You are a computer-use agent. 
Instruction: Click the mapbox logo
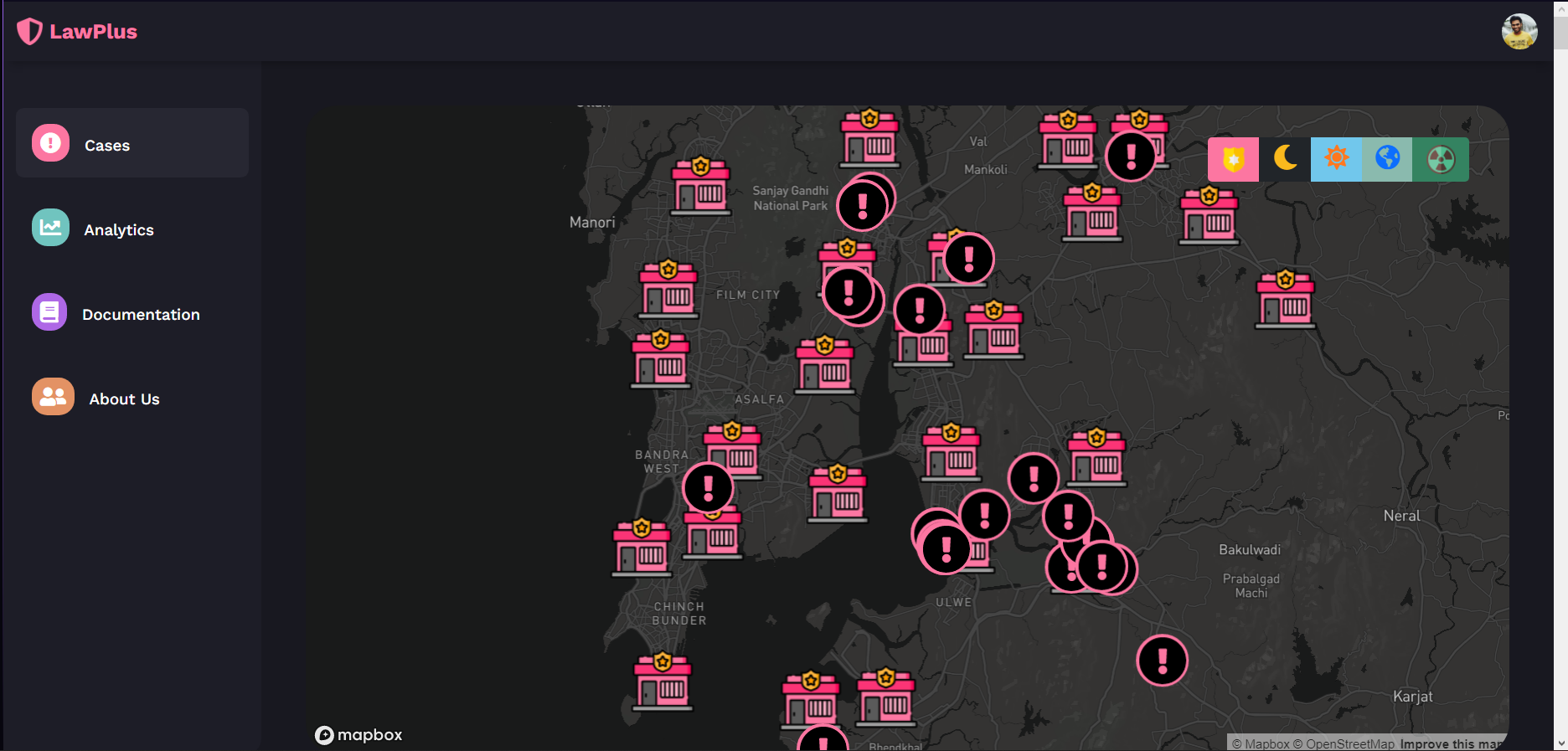[x=358, y=735]
